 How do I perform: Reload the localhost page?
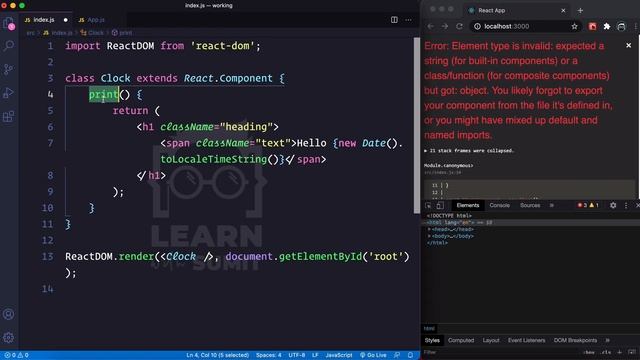(x=459, y=26)
